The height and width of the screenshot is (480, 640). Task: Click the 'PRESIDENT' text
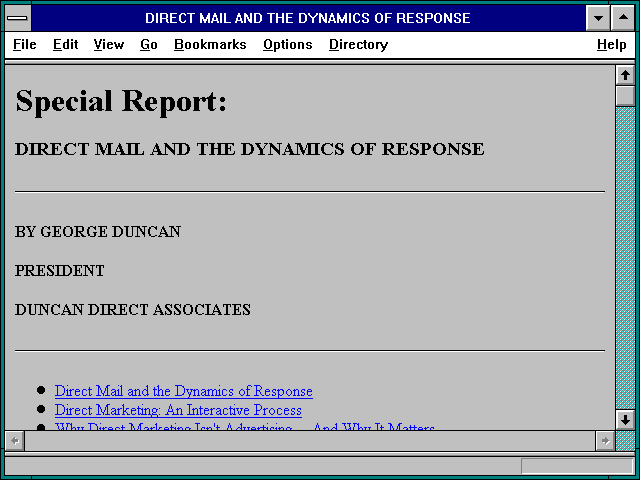(60, 271)
